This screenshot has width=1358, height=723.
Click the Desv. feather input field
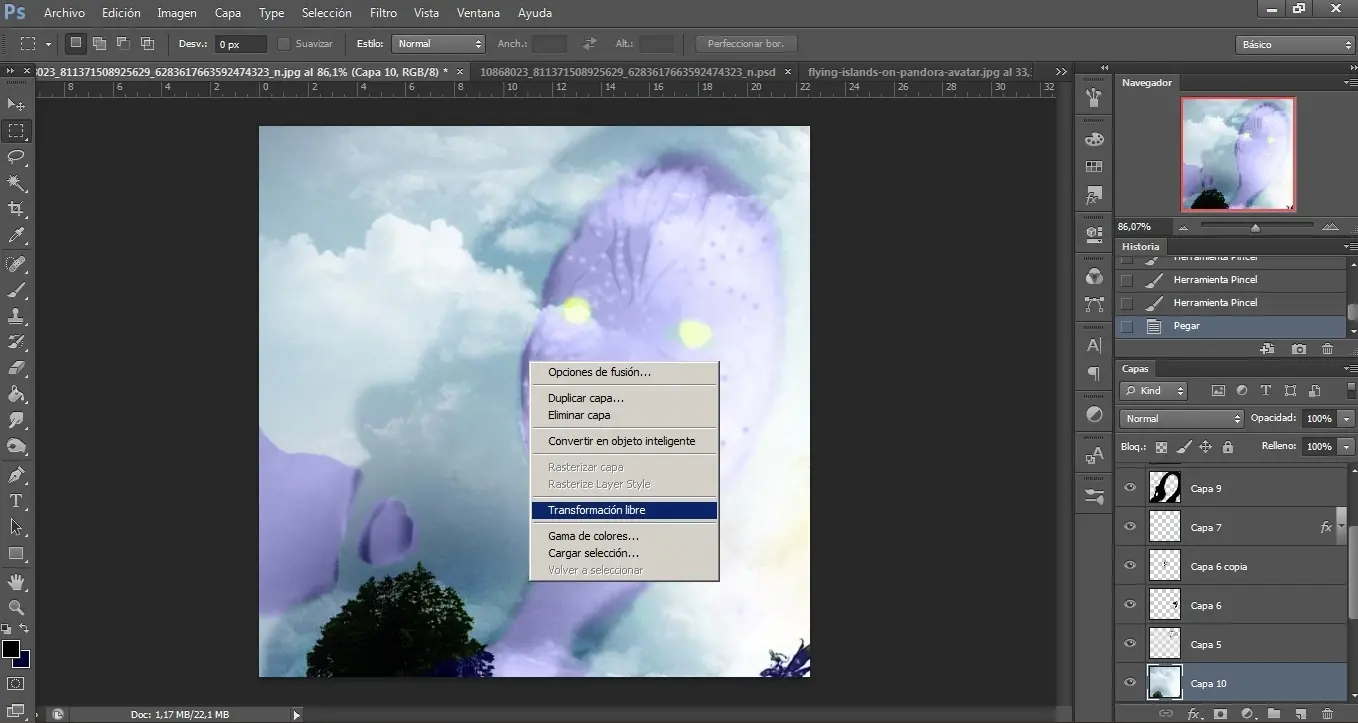pyautogui.click(x=241, y=44)
